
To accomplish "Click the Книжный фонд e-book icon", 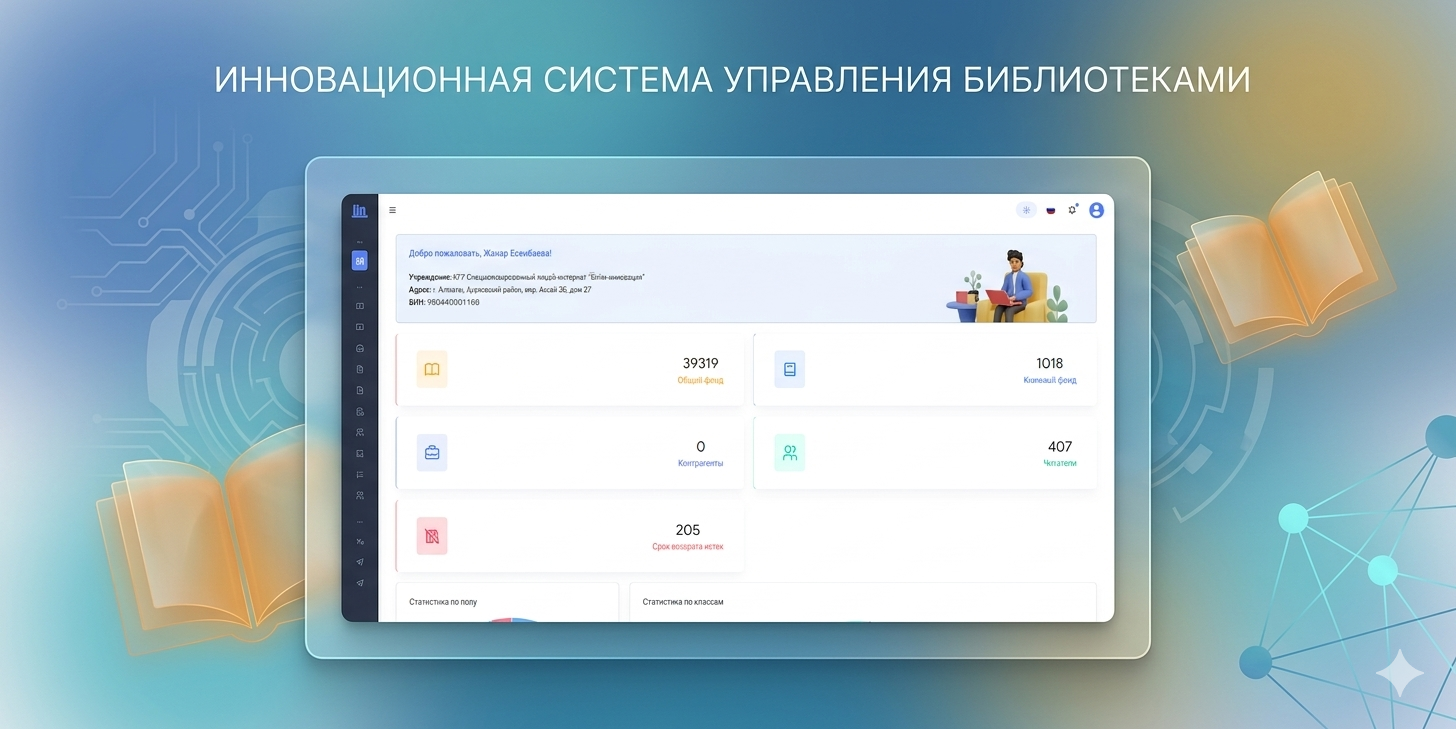I will 789,369.
